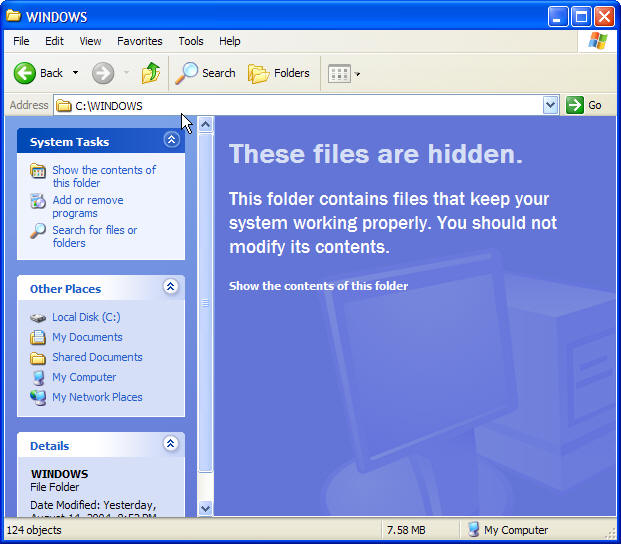Image resolution: width=621 pixels, height=544 pixels.
Task: Click the Shared Documents folder icon
Action: pyautogui.click(x=38, y=358)
